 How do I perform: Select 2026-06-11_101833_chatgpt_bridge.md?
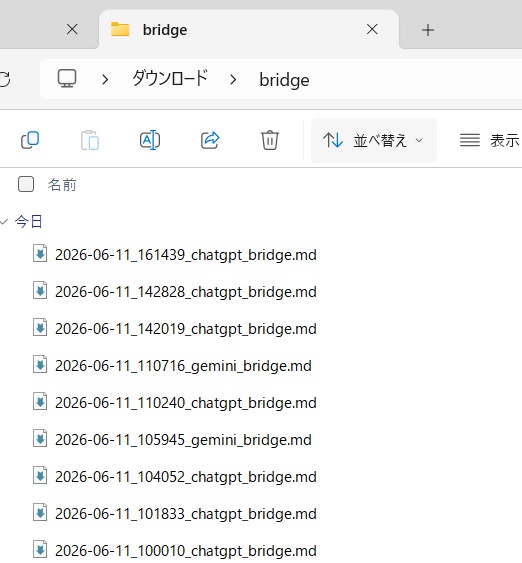tap(186, 514)
